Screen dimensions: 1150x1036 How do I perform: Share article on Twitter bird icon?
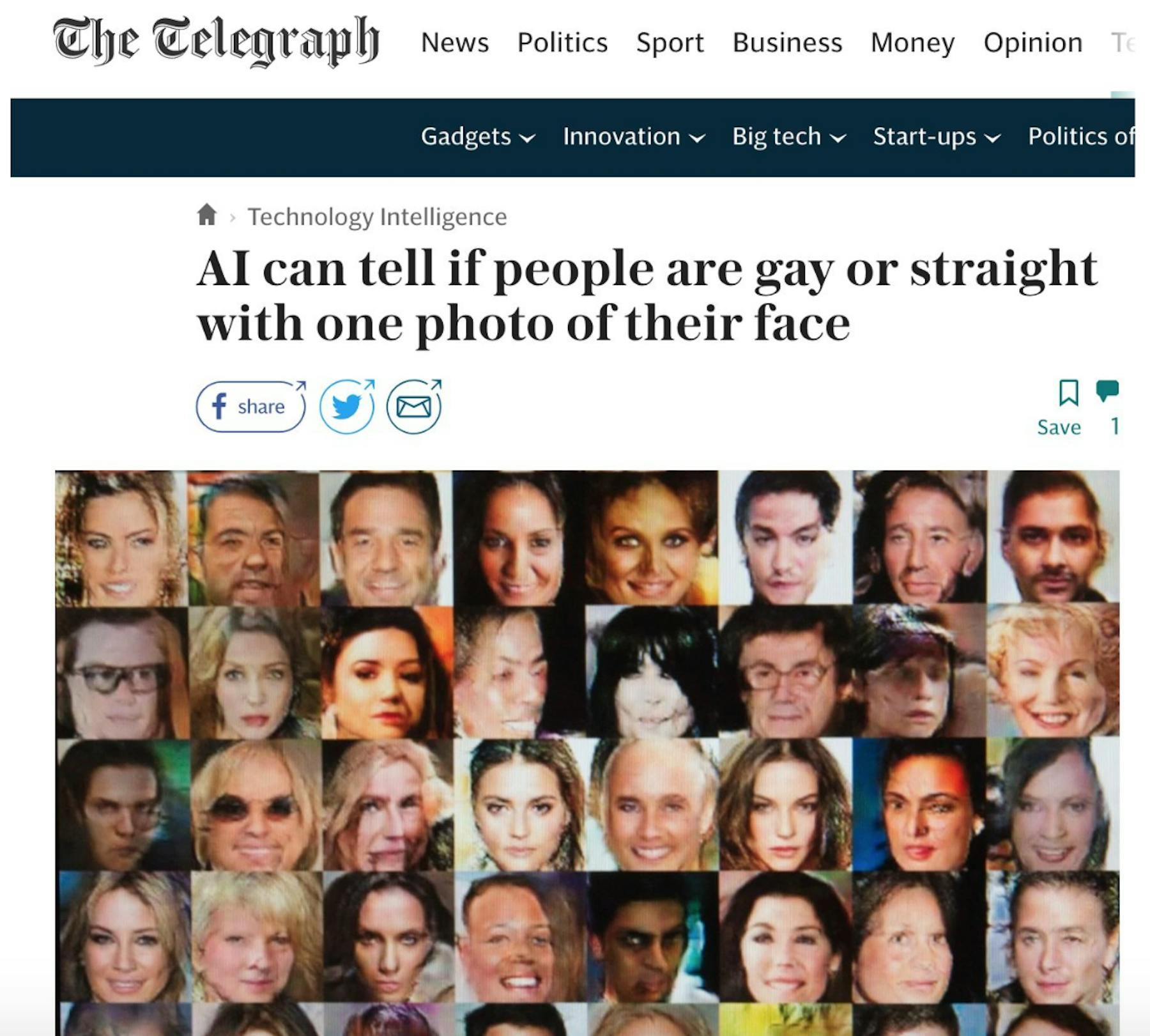pyautogui.click(x=347, y=406)
